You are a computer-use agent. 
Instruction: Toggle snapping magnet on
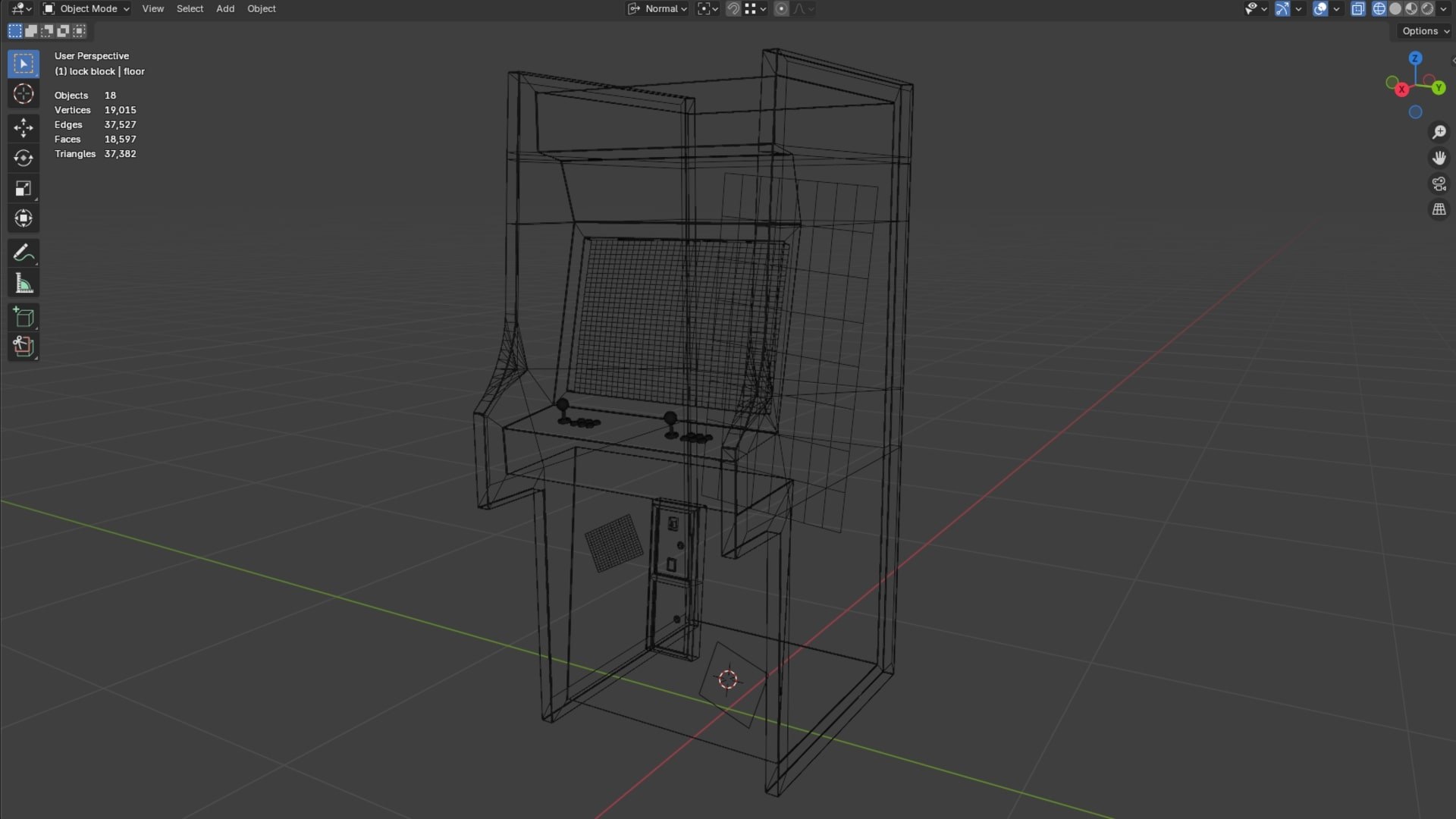733,9
